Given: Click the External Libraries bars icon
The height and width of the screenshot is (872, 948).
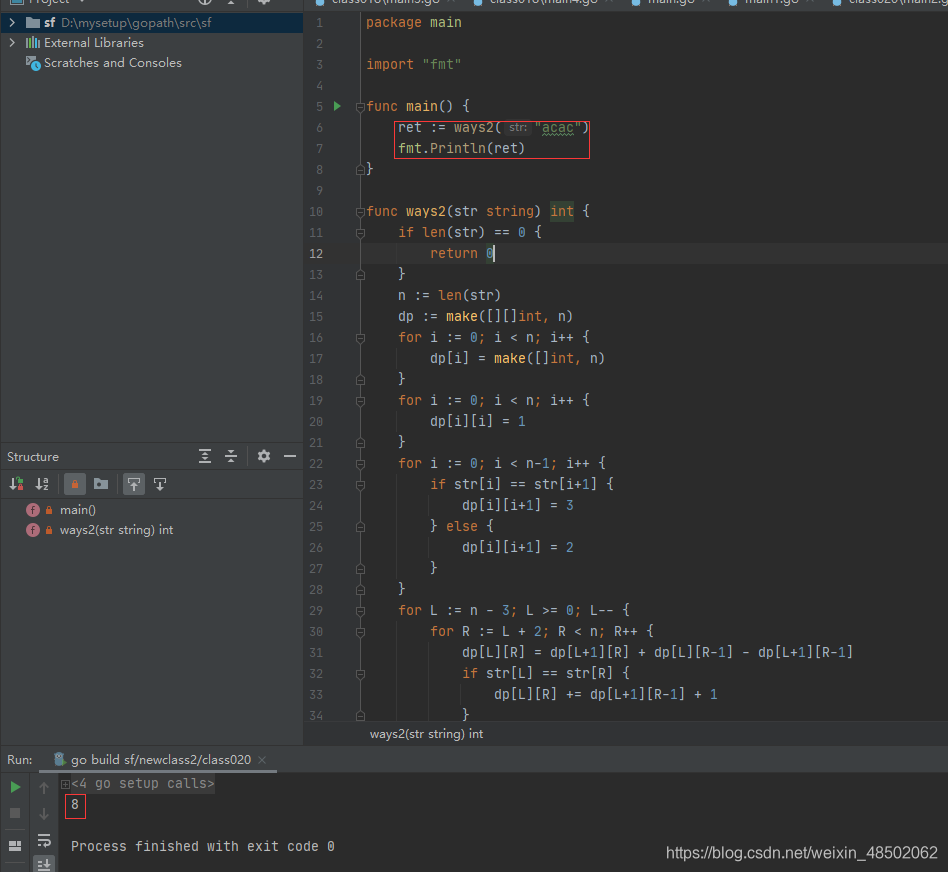Looking at the screenshot, I should 33,43.
